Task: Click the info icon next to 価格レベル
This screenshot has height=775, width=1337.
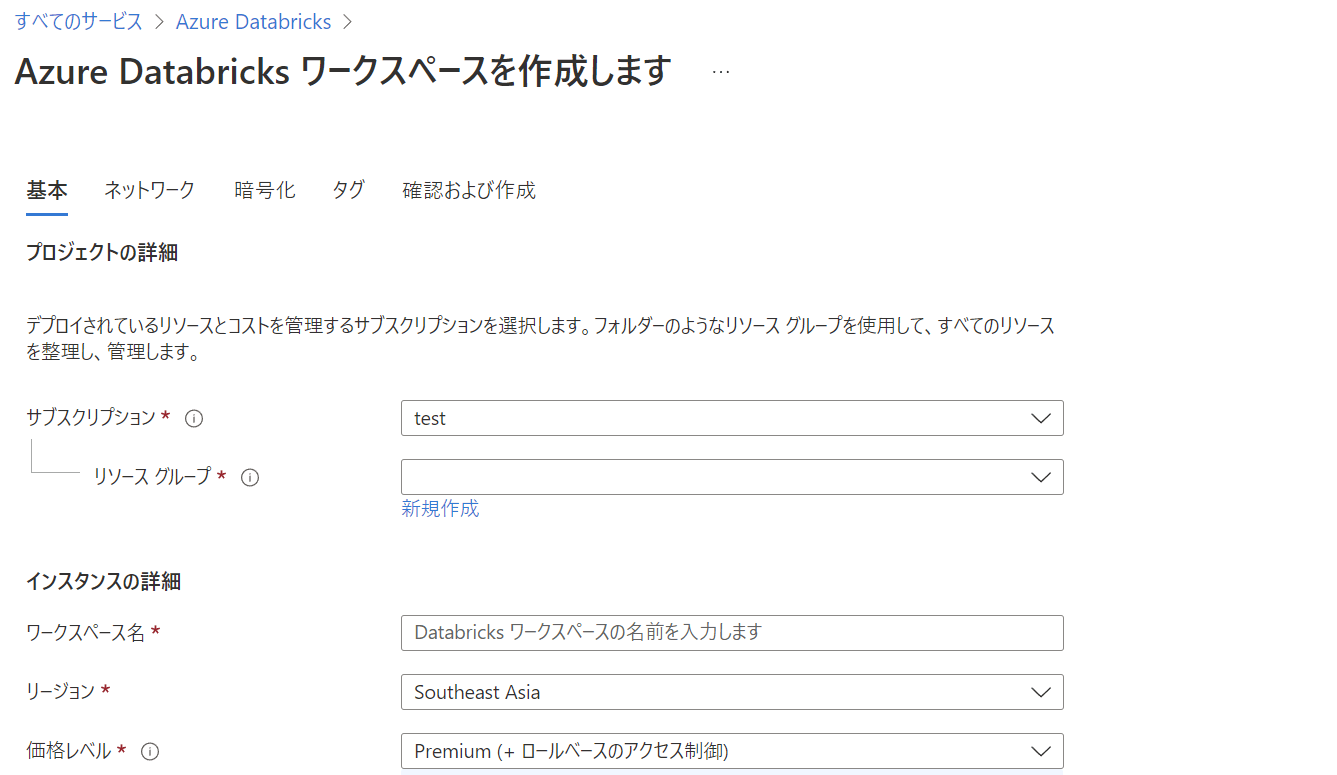Action: pyautogui.click(x=150, y=751)
